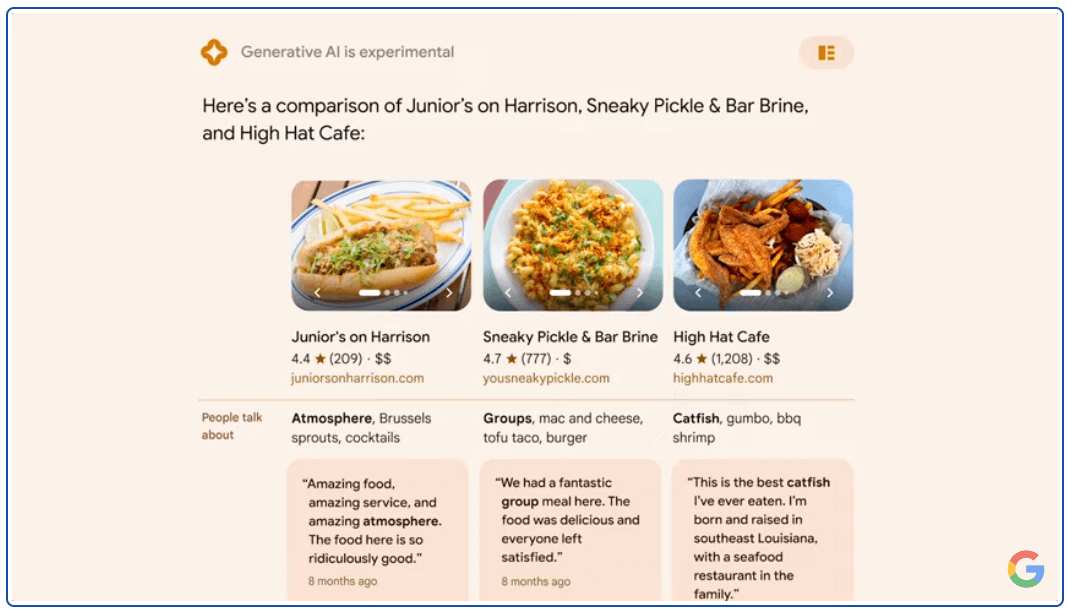Open the Sneaky Pickle mac and cheese photo
1067x612 pixels.
(x=573, y=240)
